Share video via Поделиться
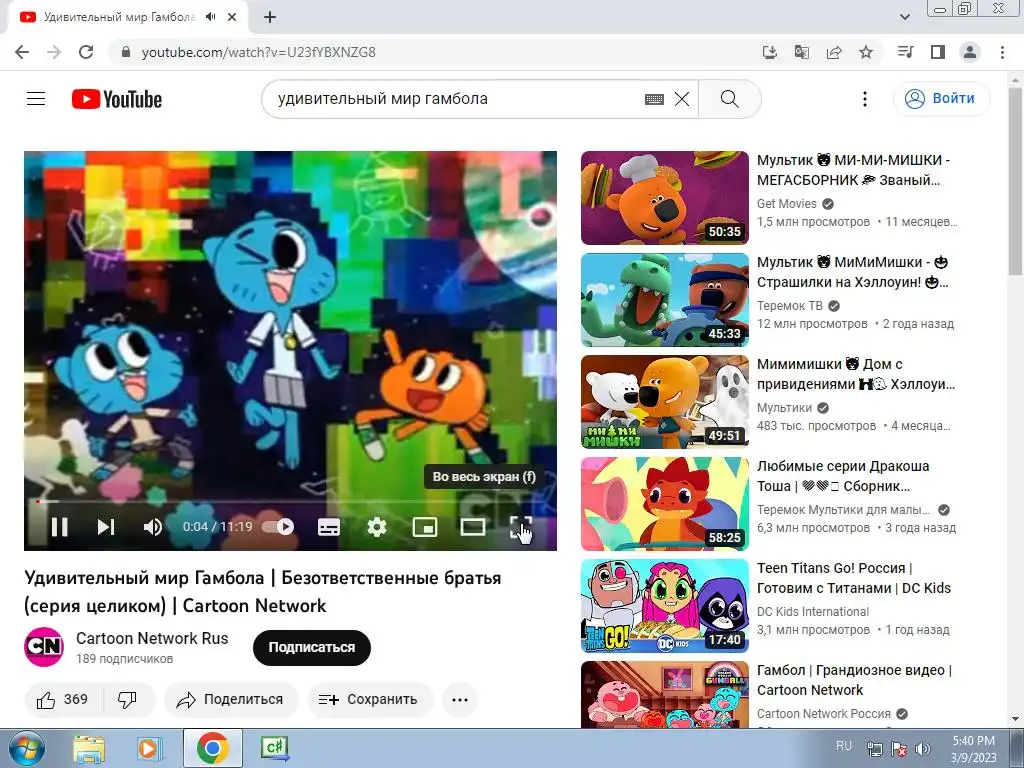 click(x=231, y=699)
